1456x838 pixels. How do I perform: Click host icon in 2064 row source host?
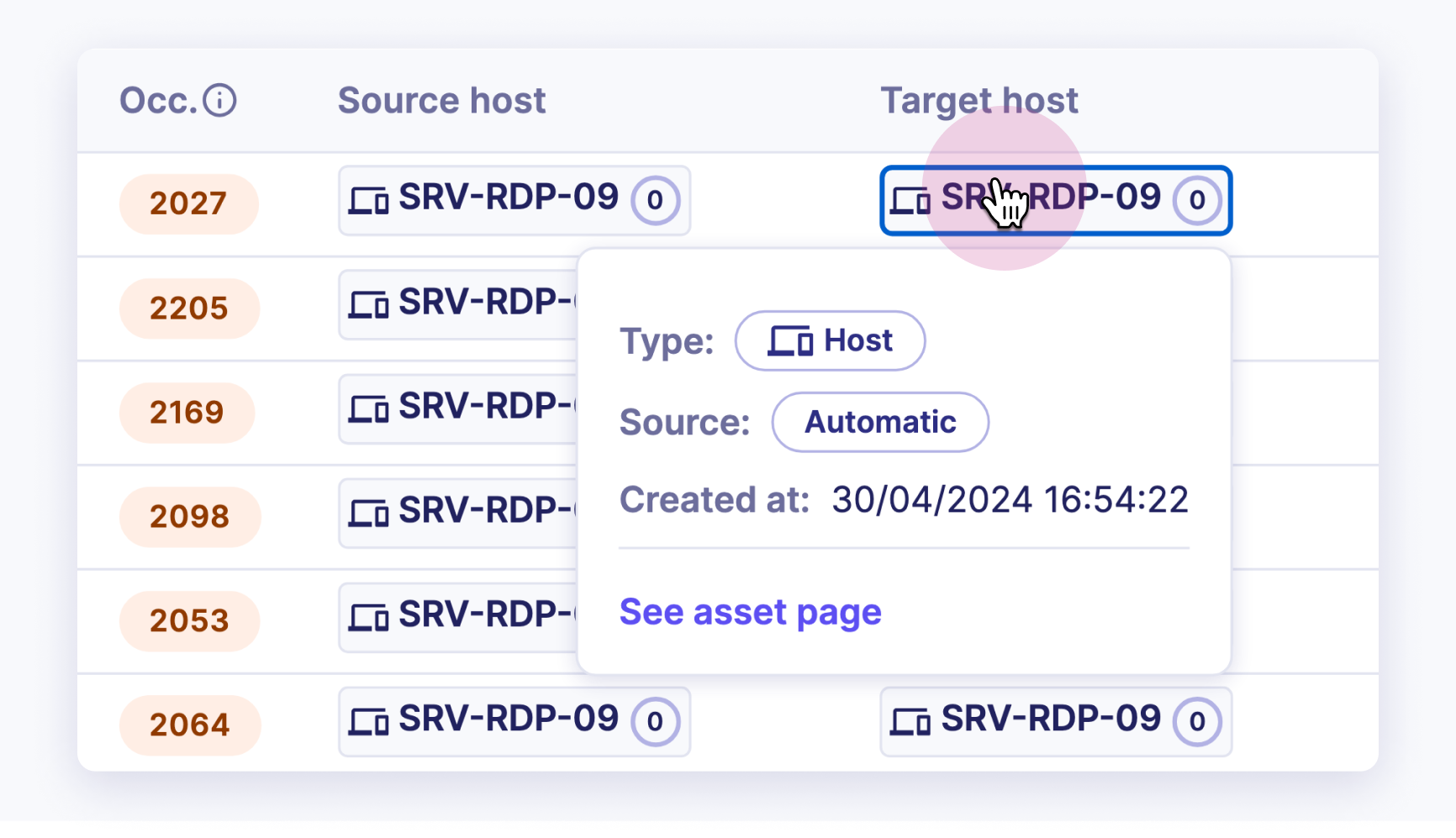pyautogui.click(x=369, y=722)
